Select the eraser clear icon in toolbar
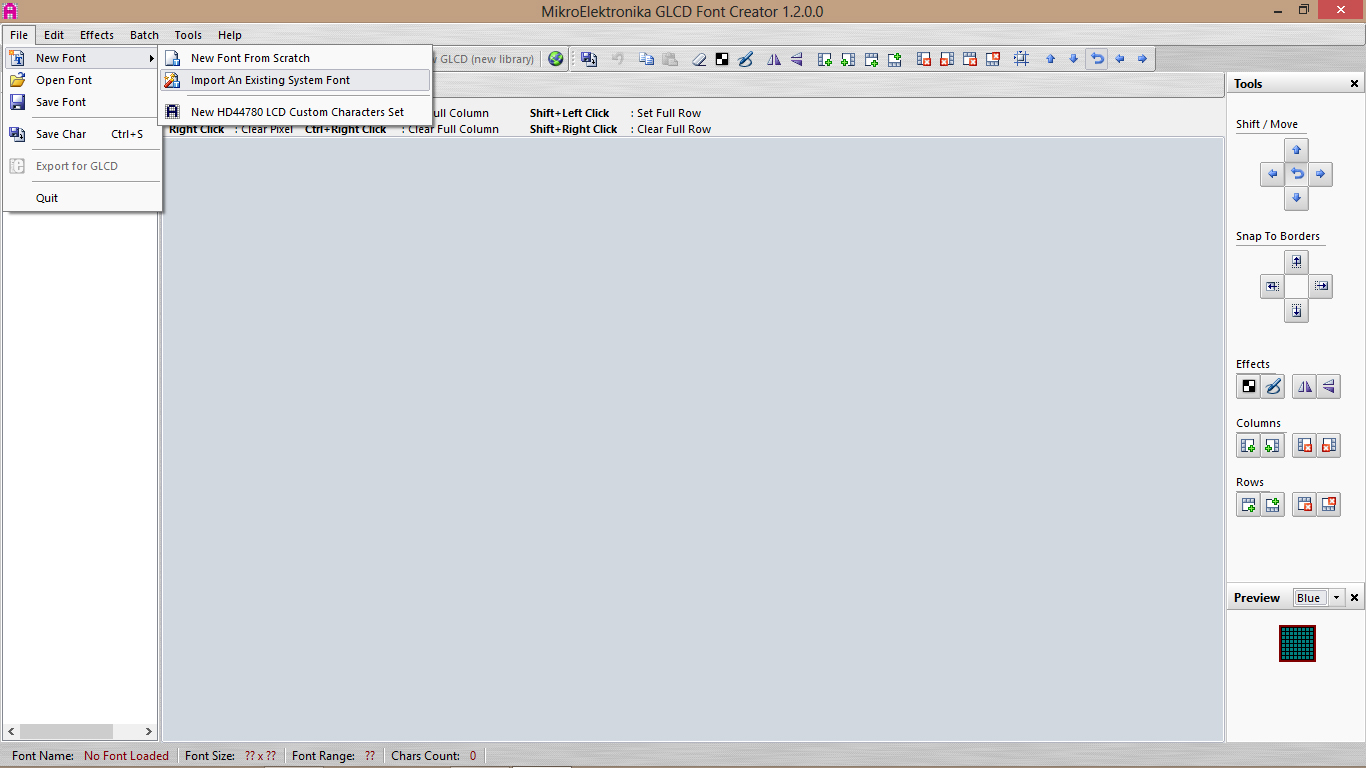1366x768 pixels. 699,59
